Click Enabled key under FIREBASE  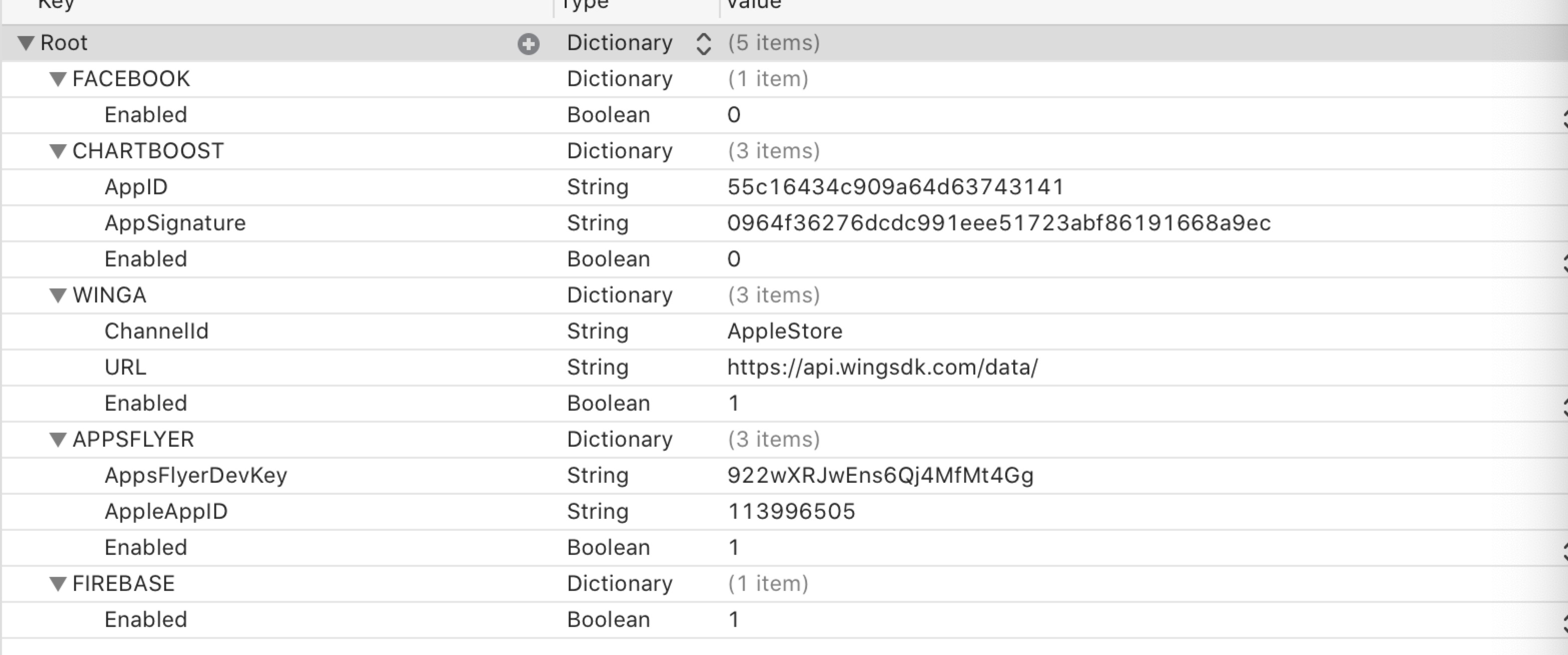click(146, 619)
